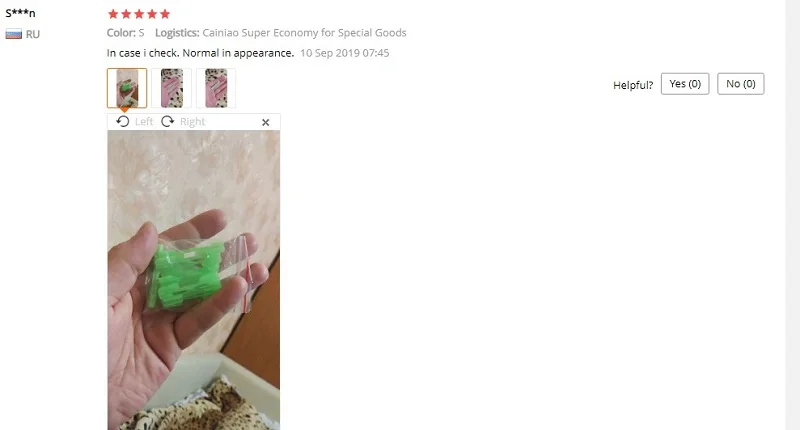Click reviewer name S***n

click(20, 13)
